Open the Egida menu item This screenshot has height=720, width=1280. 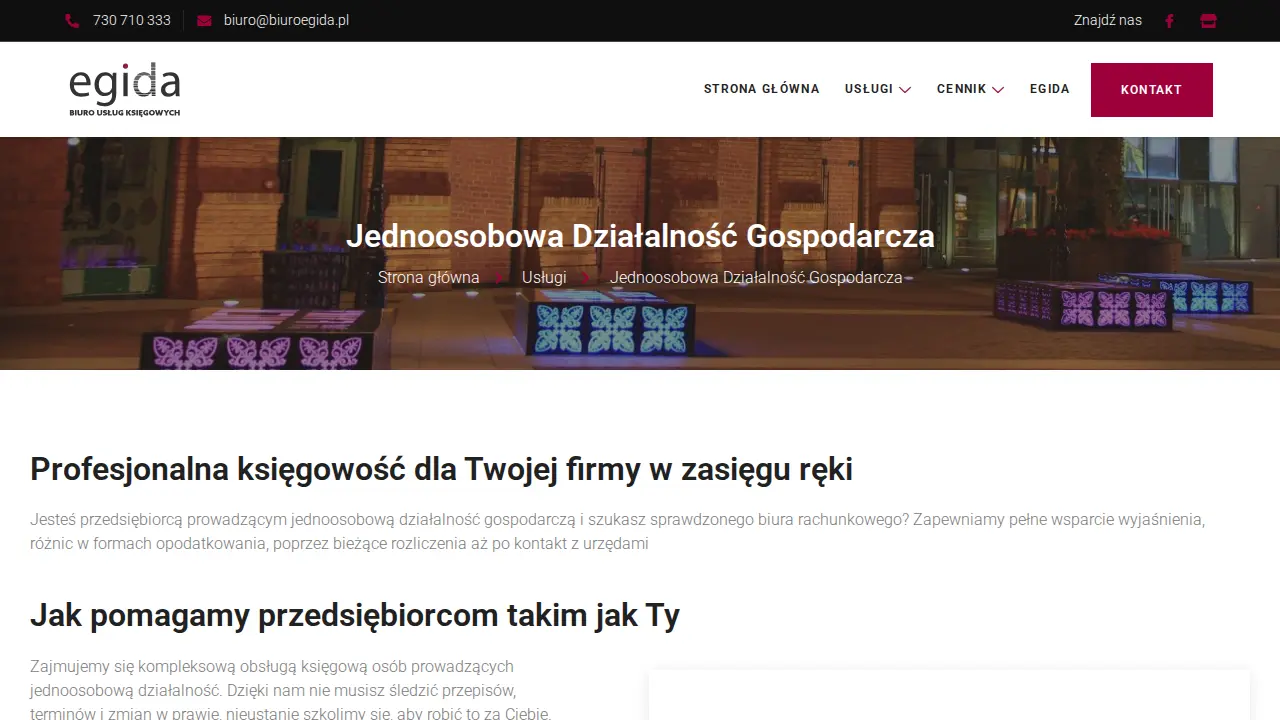(1050, 89)
